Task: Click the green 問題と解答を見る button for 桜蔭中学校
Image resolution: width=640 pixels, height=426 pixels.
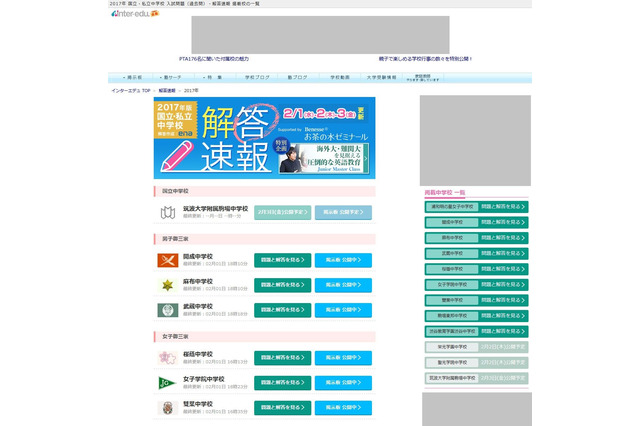Action: click(283, 358)
